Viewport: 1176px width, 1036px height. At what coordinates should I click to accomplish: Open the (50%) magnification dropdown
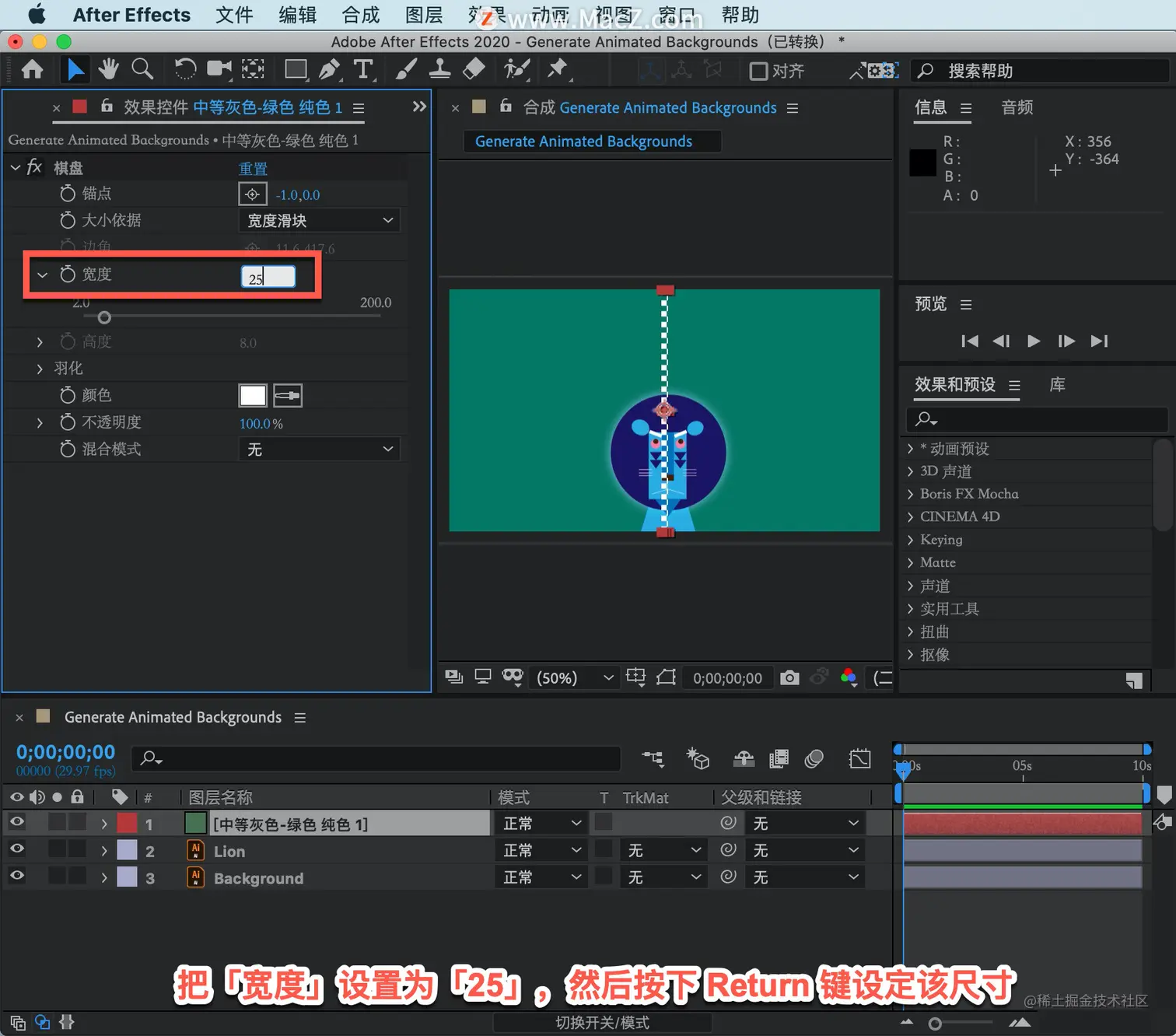[574, 678]
